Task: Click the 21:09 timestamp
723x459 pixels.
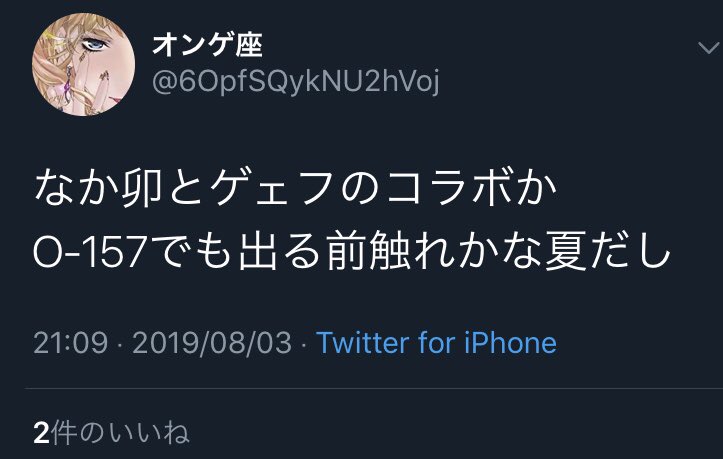Action: click(x=71, y=343)
